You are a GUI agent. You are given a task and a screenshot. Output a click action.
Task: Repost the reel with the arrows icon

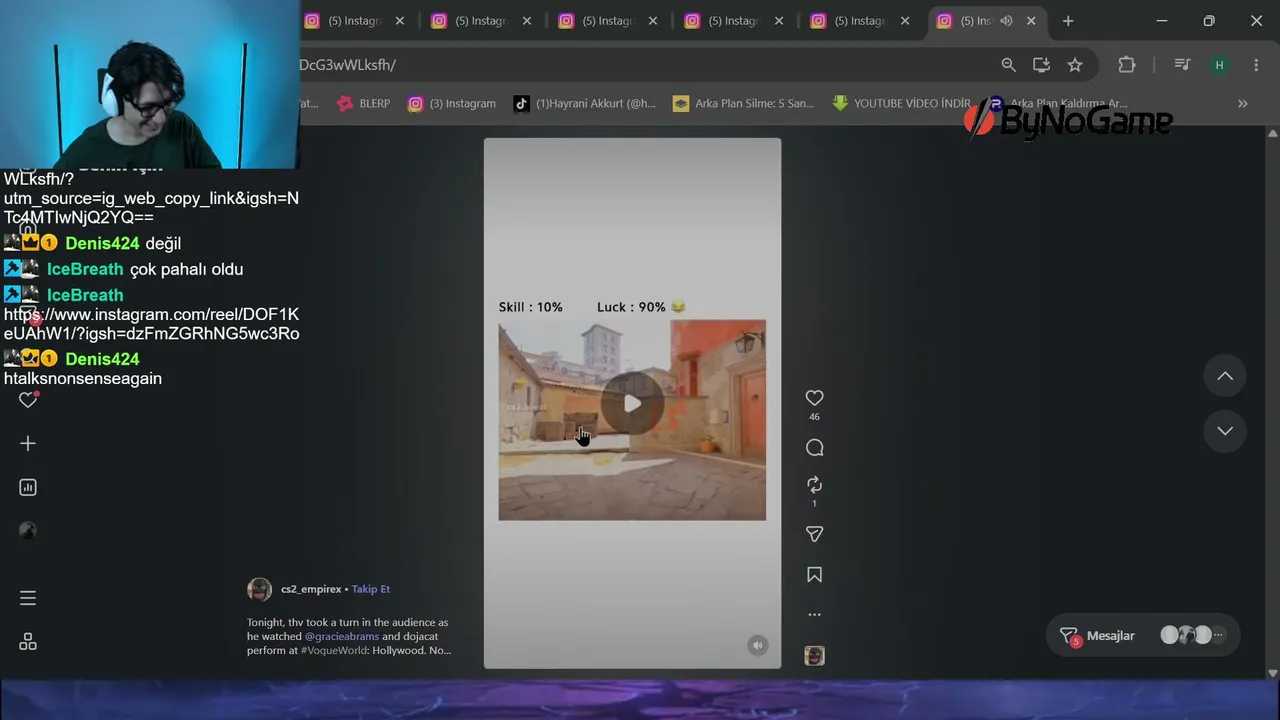click(x=814, y=485)
